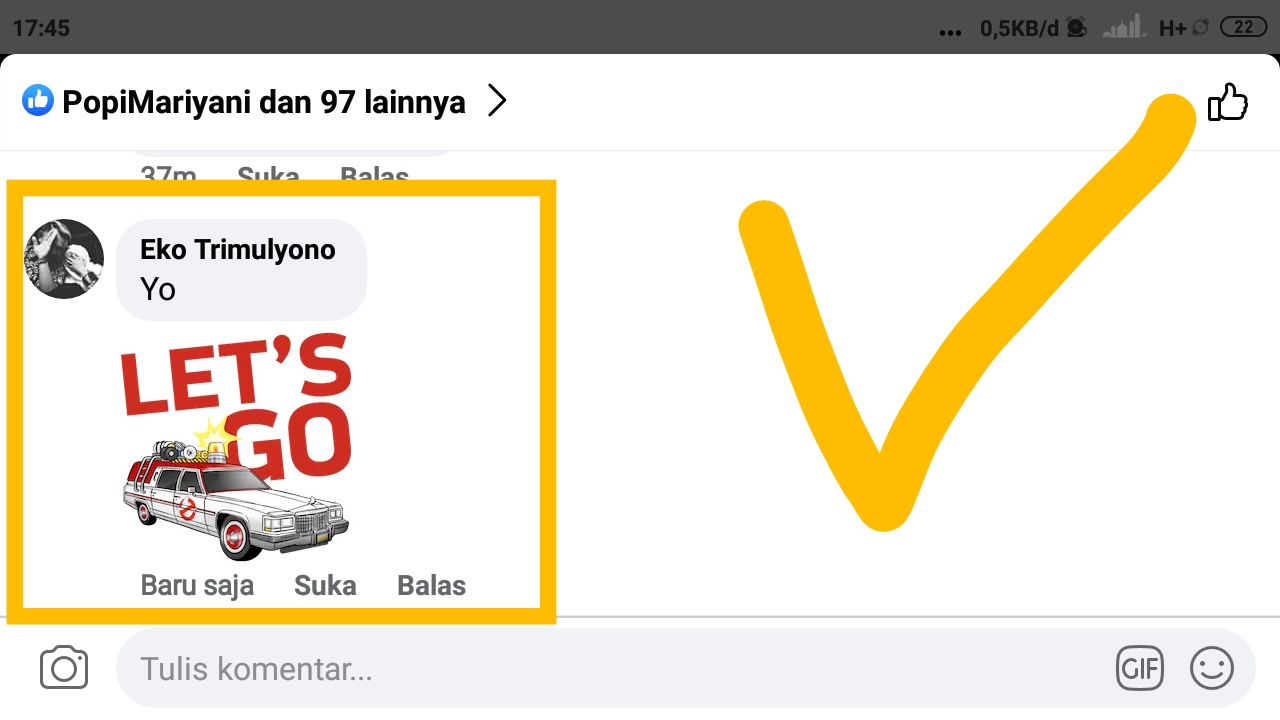Open PopiMariyani dan 97 lainnya reactions
Viewport: 1280px width, 720px height.
264,102
